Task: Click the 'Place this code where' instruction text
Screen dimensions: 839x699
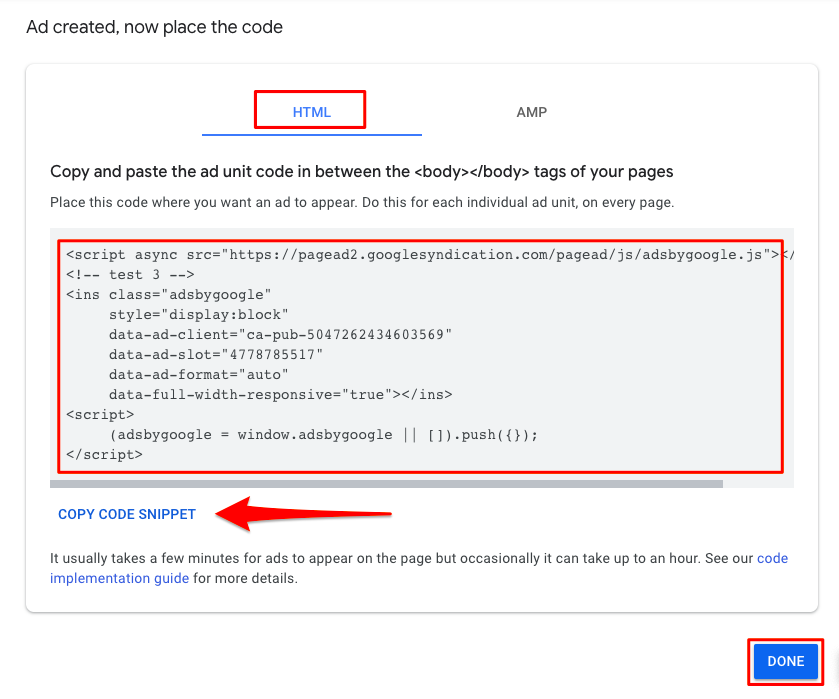Action: (362, 202)
